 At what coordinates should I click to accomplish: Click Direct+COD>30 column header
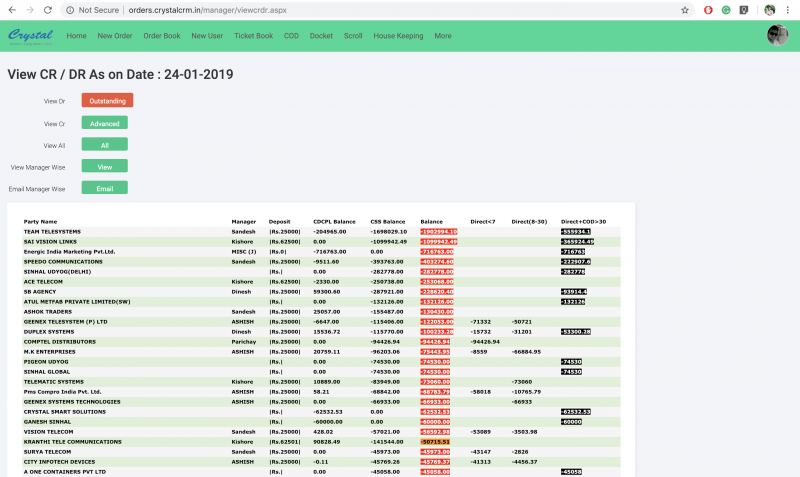(x=583, y=221)
